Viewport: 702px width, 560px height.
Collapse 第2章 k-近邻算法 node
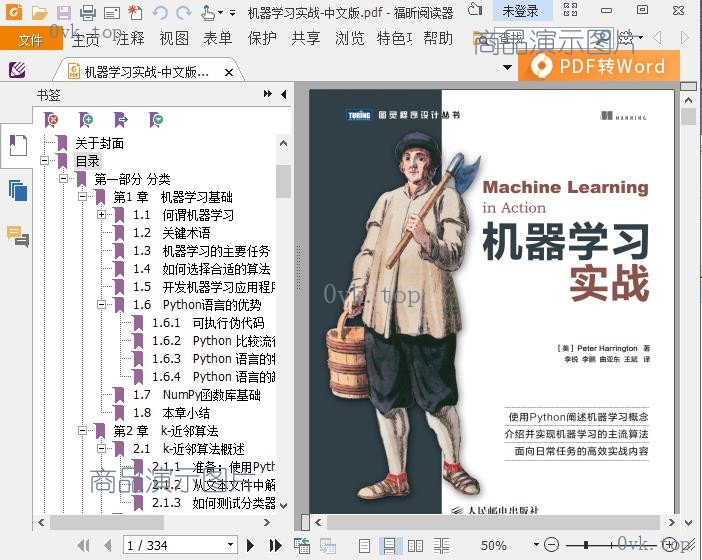[x=82, y=431]
